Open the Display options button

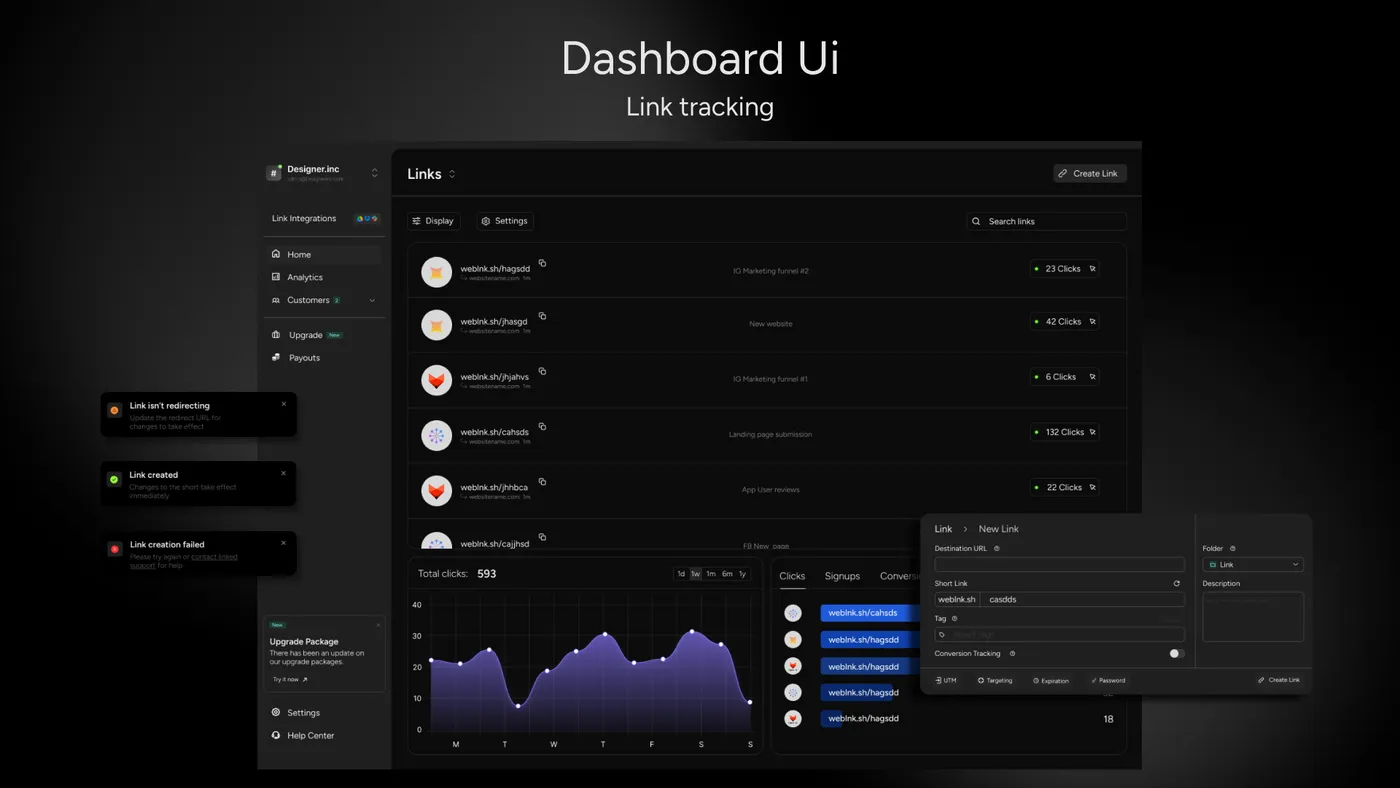click(x=433, y=221)
